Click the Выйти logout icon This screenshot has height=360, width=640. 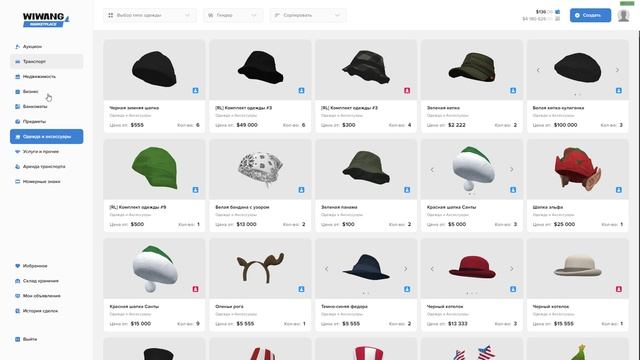click(18, 339)
